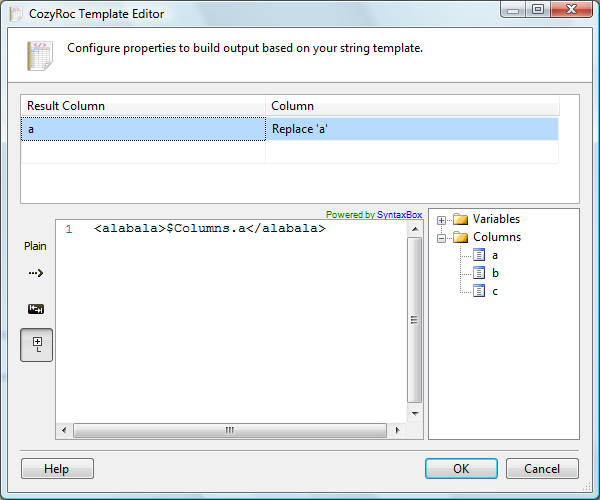
Task: Collapse the Columns folder node
Action: coord(441,238)
